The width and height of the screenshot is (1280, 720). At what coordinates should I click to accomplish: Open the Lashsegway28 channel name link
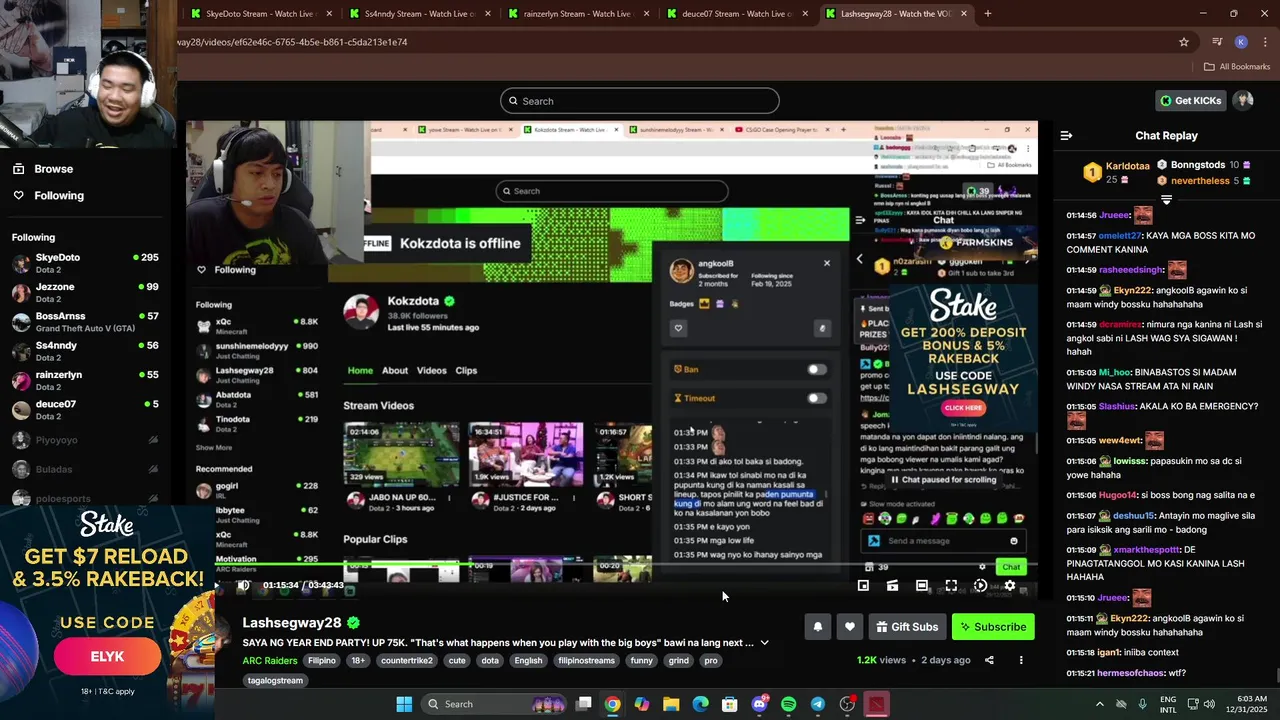pyautogui.click(x=292, y=623)
